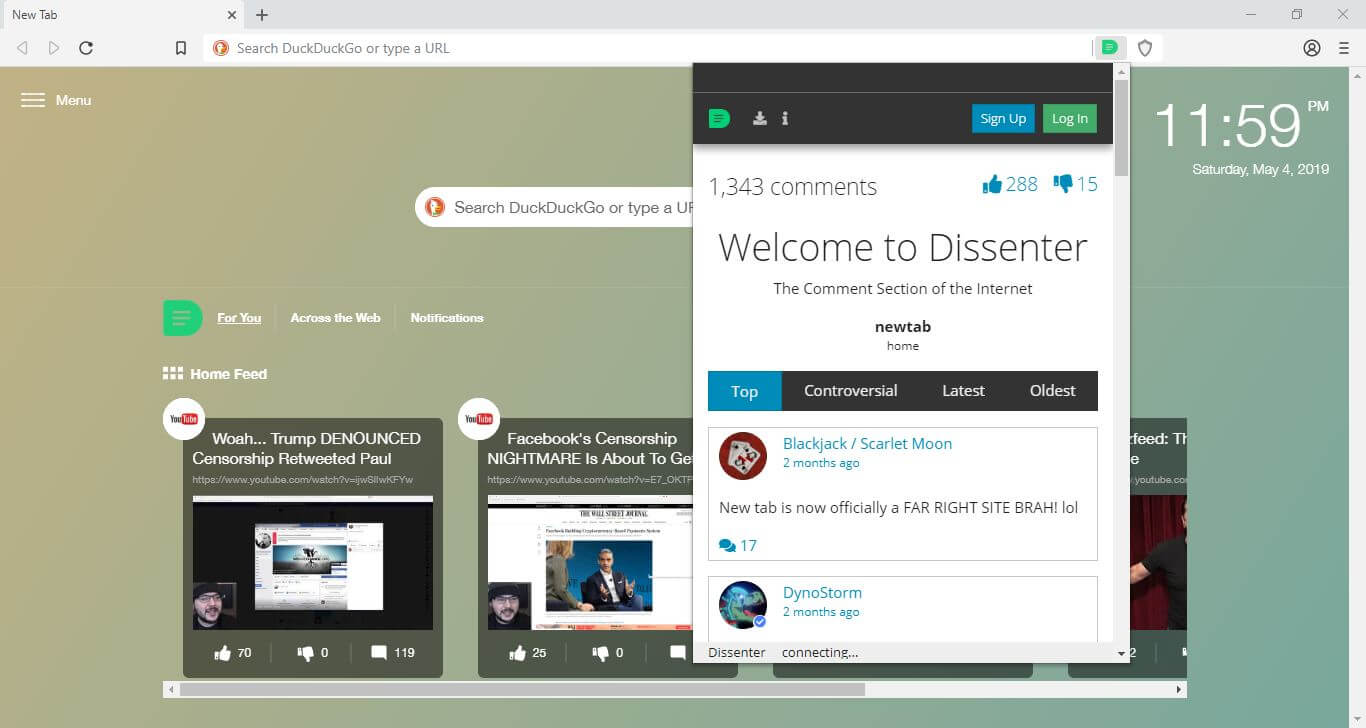
Task: Close the New Tab tab
Action: 232,15
